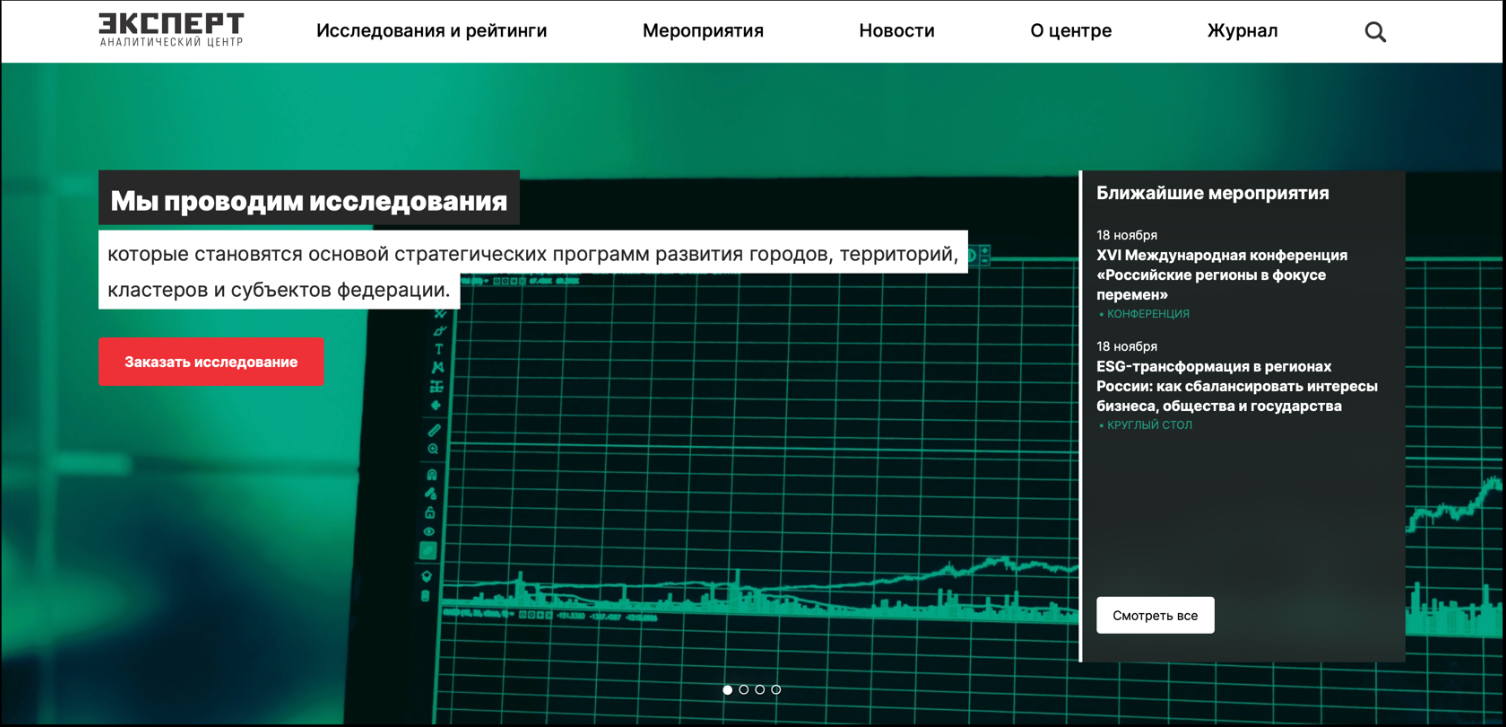Switch to the fourth carousel slide dot
The height and width of the screenshot is (727, 1506).
click(x=776, y=689)
